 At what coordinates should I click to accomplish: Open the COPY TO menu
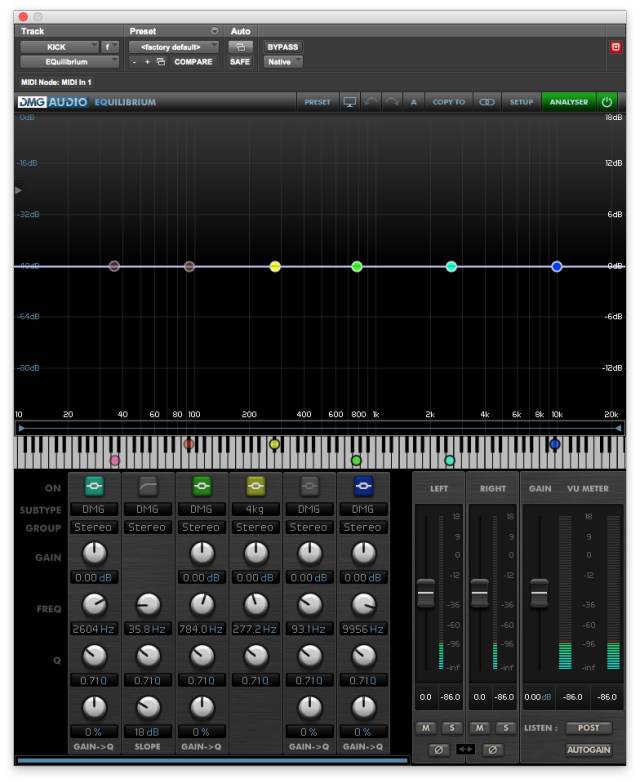coord(448,102)
